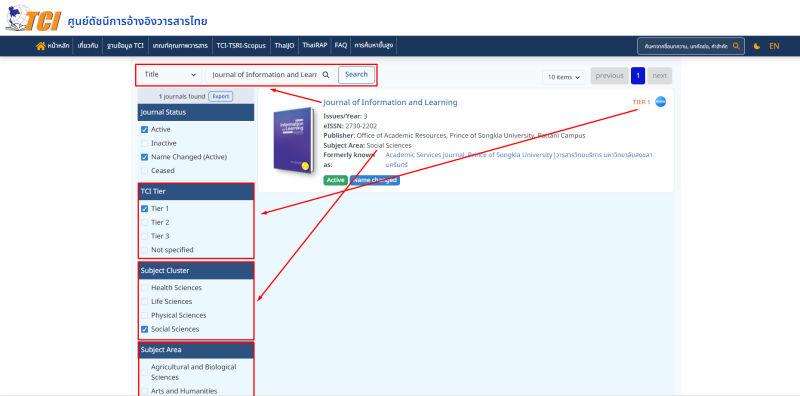
Task: Click the Subject Cluster panel header
Action: click(196, 270)
